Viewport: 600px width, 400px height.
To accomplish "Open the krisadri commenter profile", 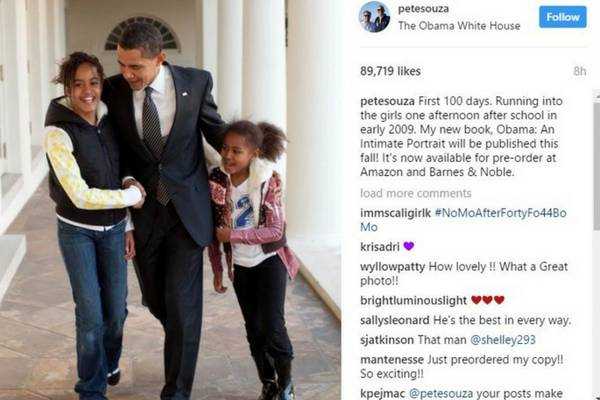I will [380, 247].
